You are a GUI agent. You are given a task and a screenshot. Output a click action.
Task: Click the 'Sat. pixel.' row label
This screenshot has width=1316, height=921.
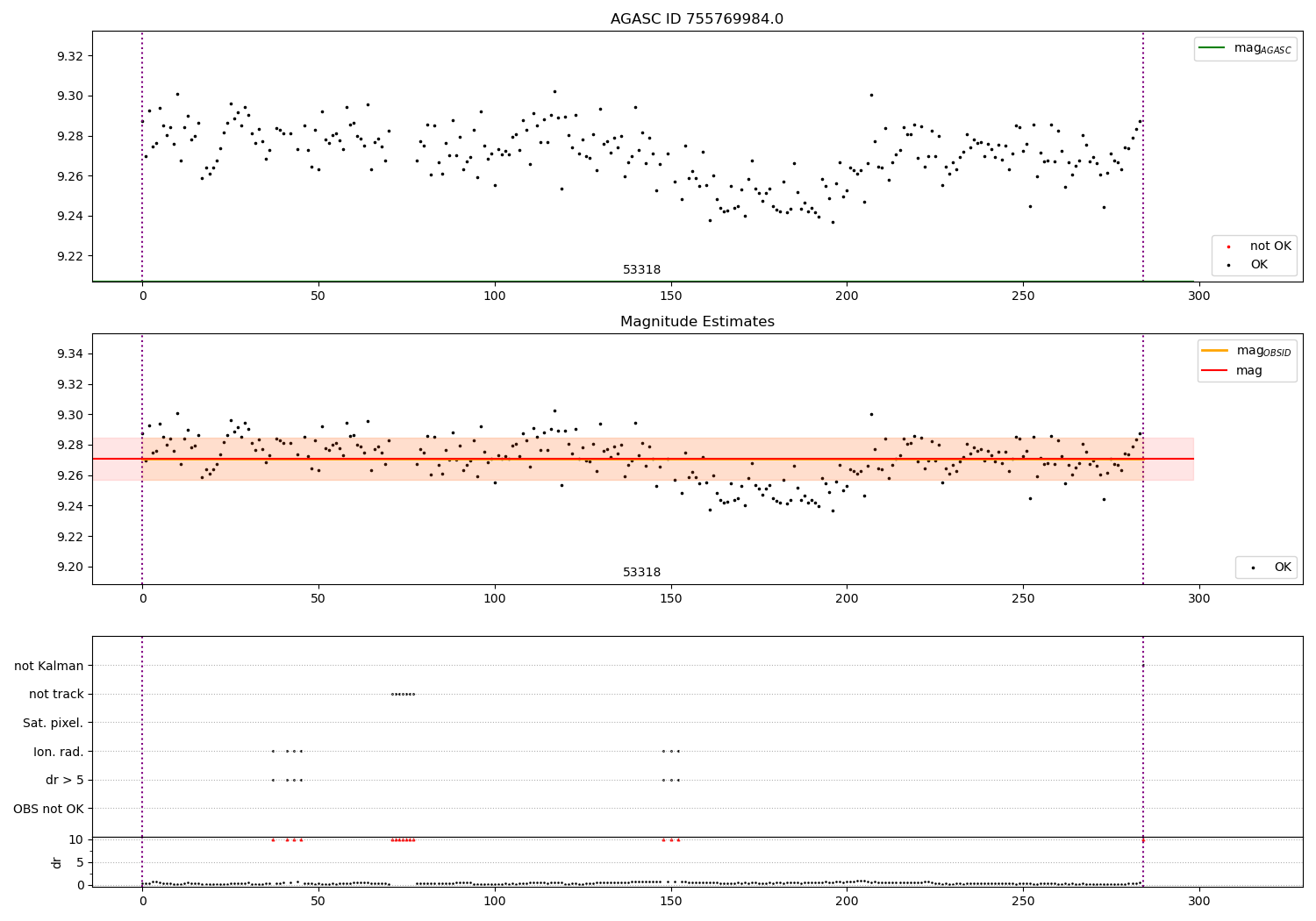pyautogui.click(x=54, y=723)
